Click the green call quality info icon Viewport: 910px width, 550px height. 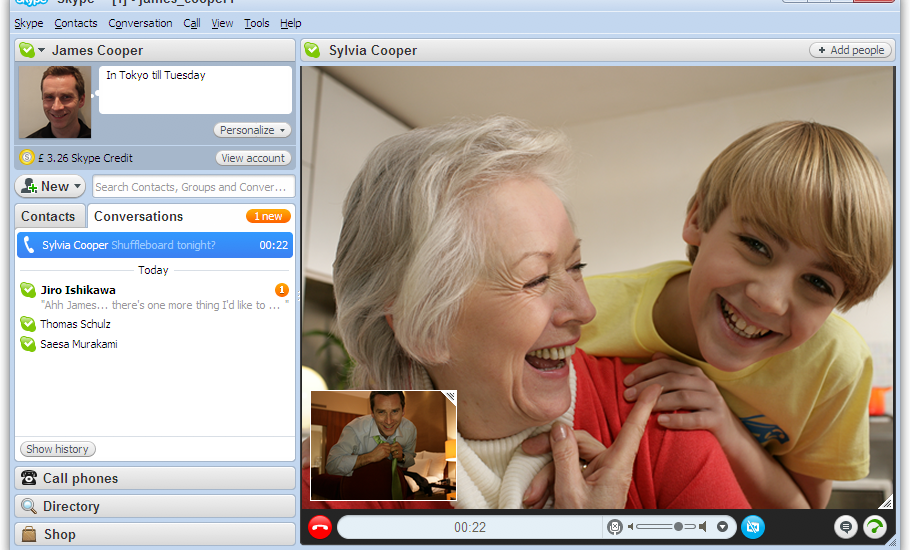[875, 527]
